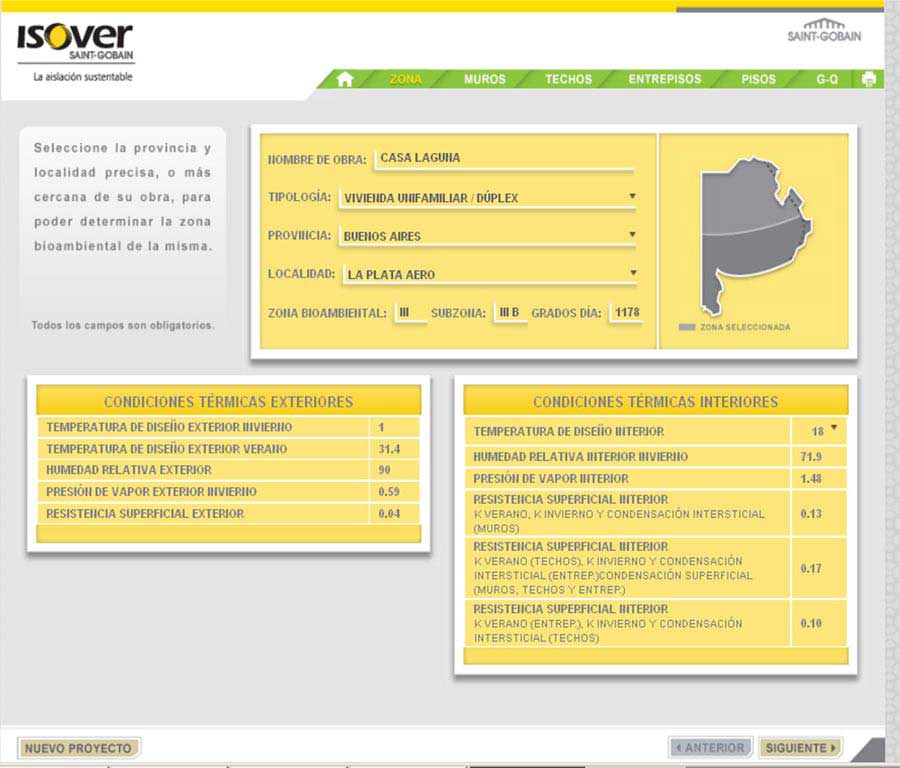Click the Home icon in navigation bar

(x=345, y=79)
